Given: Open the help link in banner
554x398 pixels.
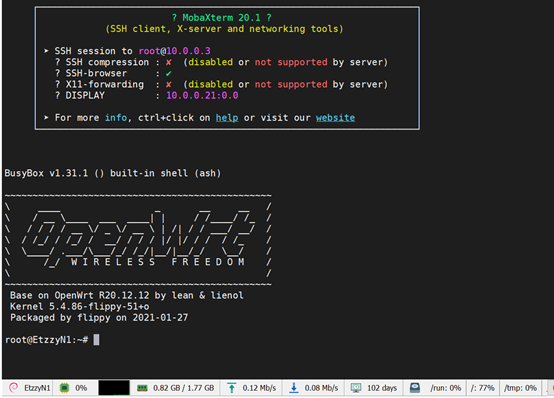Looking at the screenshot, I should pyautogui.click(x=227, y=118).
